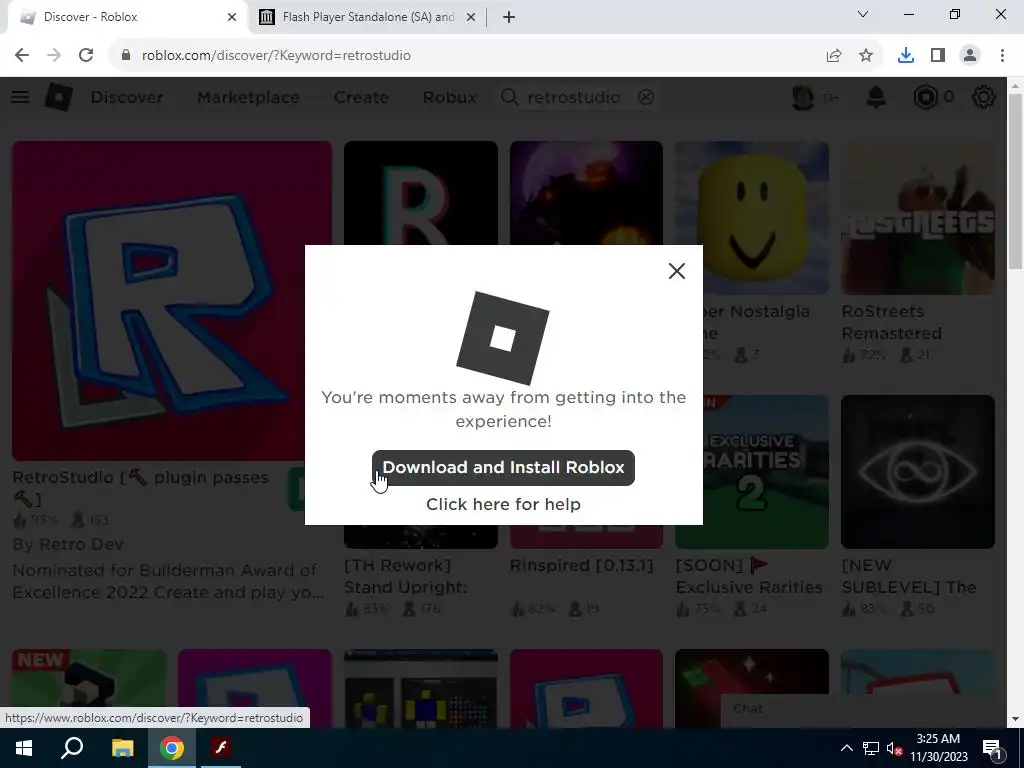Screen dimensions: 1024x768
Task: Open the large RetroStudio game thumbnail
Action: point(172,301)
